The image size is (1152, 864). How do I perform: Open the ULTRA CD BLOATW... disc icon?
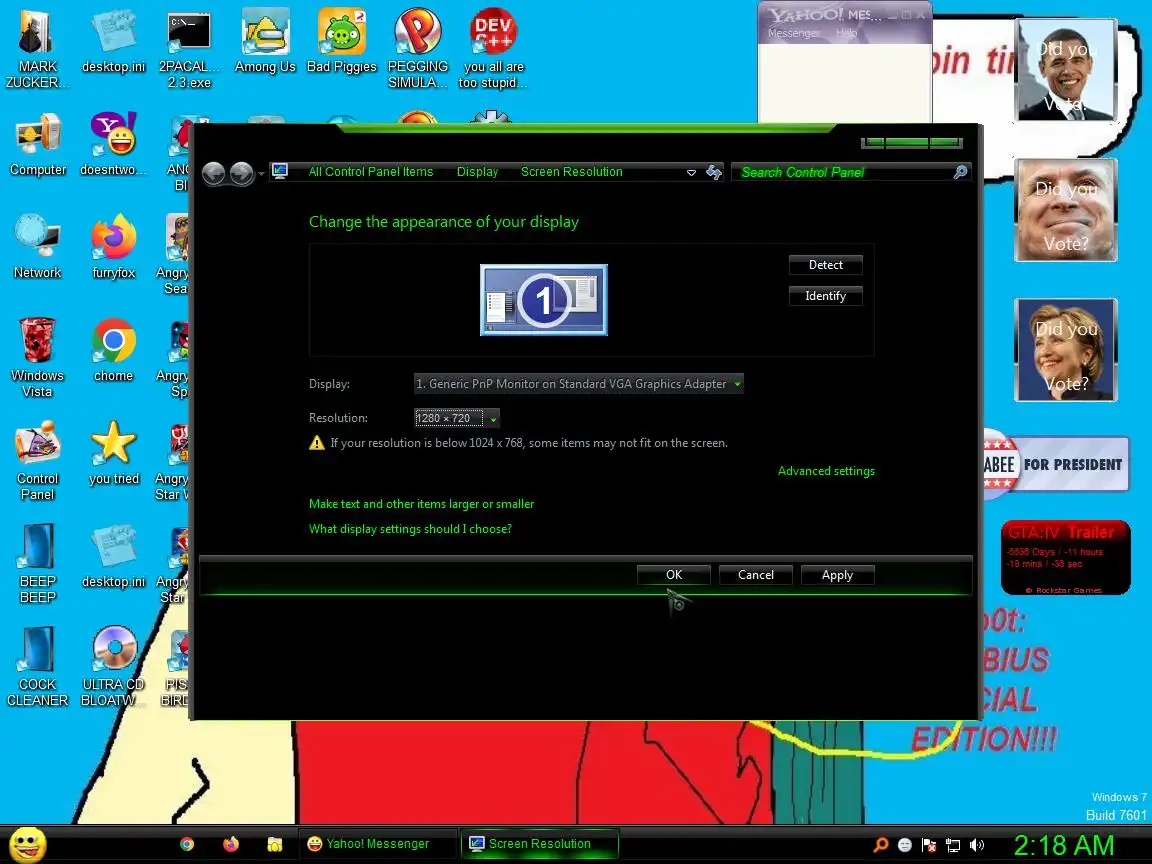(x=113, y=666)
